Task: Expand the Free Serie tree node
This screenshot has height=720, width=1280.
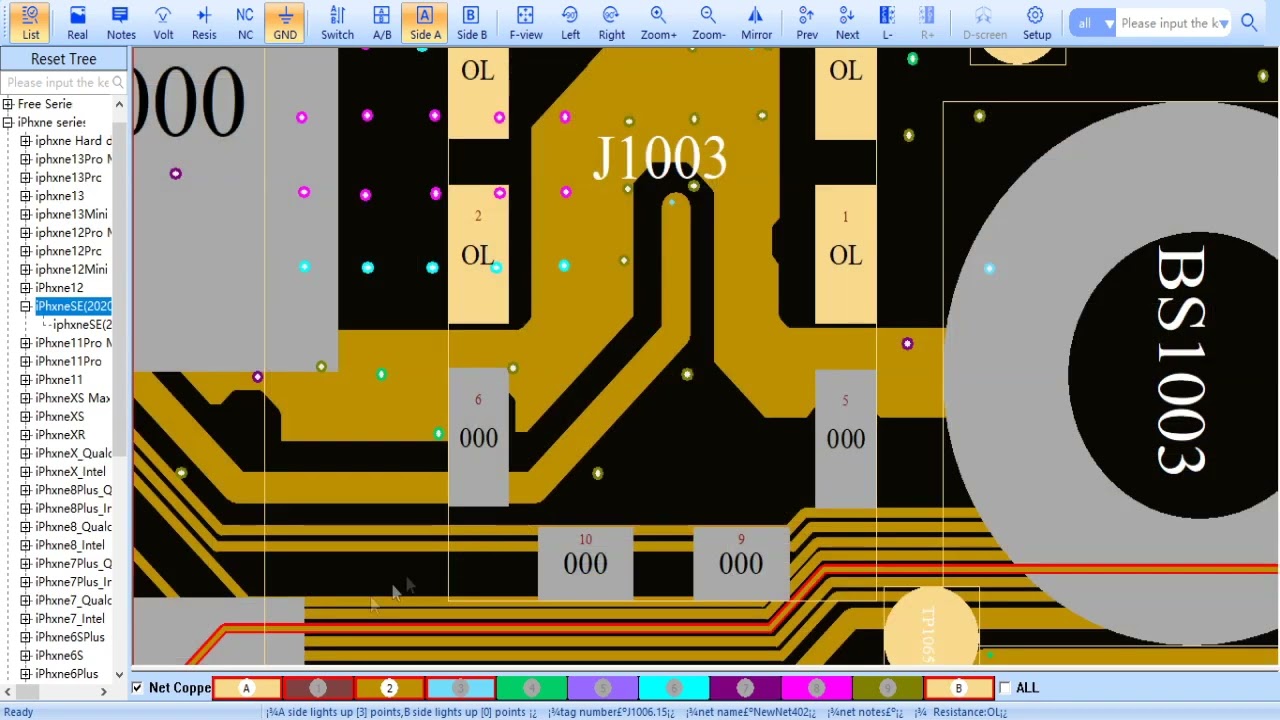Action: coord(8,104)
